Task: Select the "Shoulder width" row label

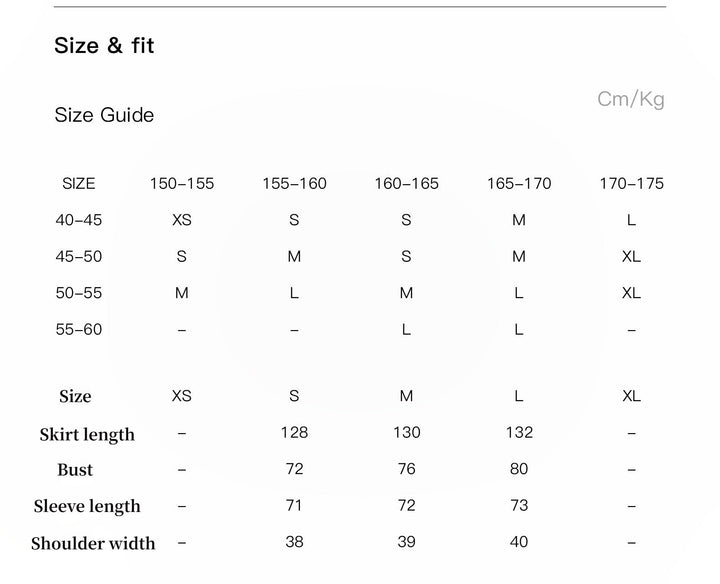Action: point(93,544)
